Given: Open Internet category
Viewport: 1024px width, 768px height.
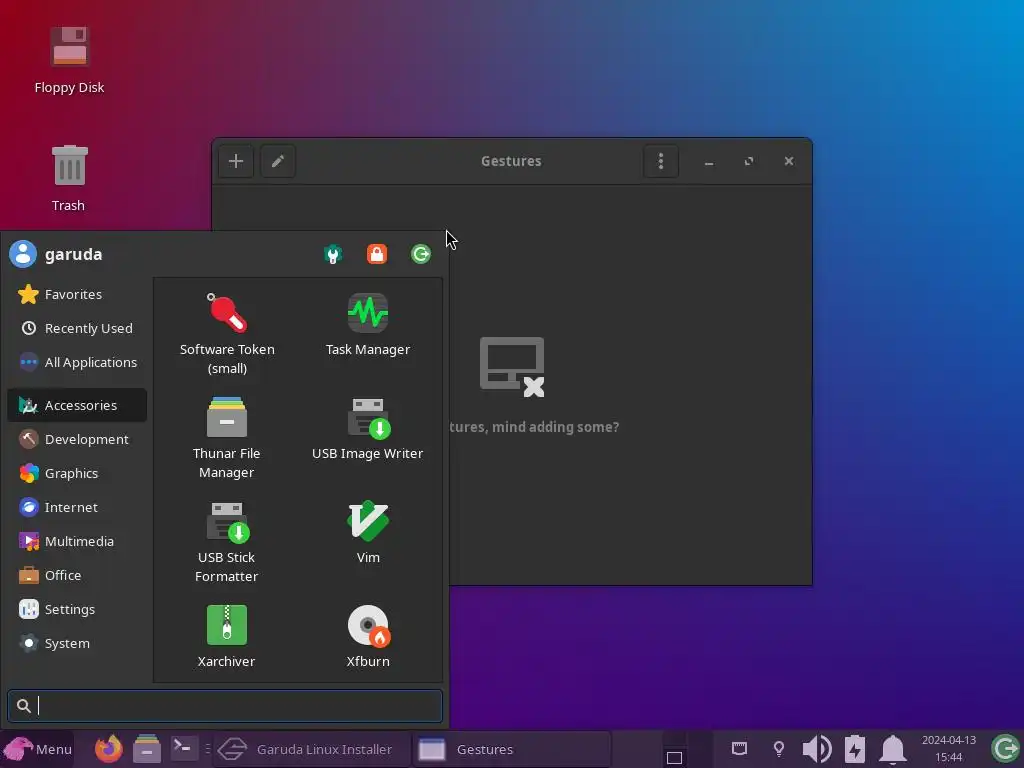Looking at the screenshot, I should (x=77, y=507).
